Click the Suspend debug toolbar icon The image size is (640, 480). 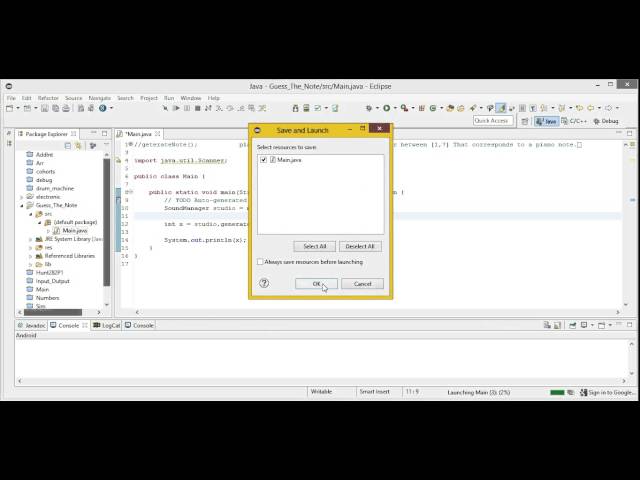point(187,108)
